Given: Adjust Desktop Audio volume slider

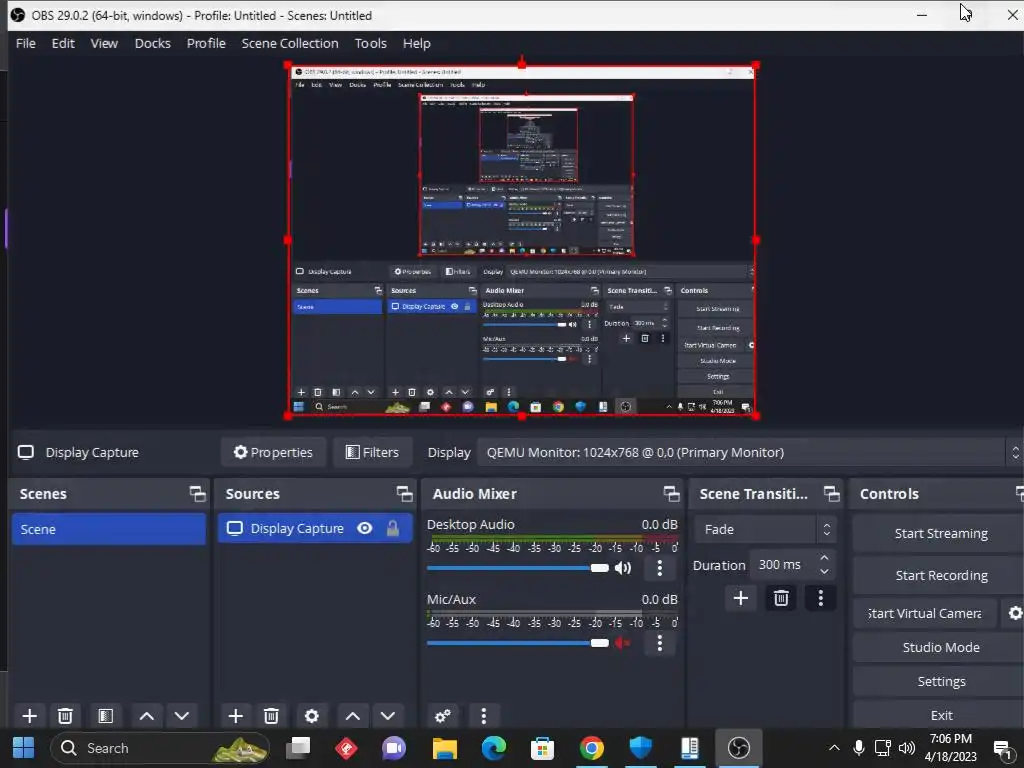Looking at the screenshot, I should click(x=518, y=568).
